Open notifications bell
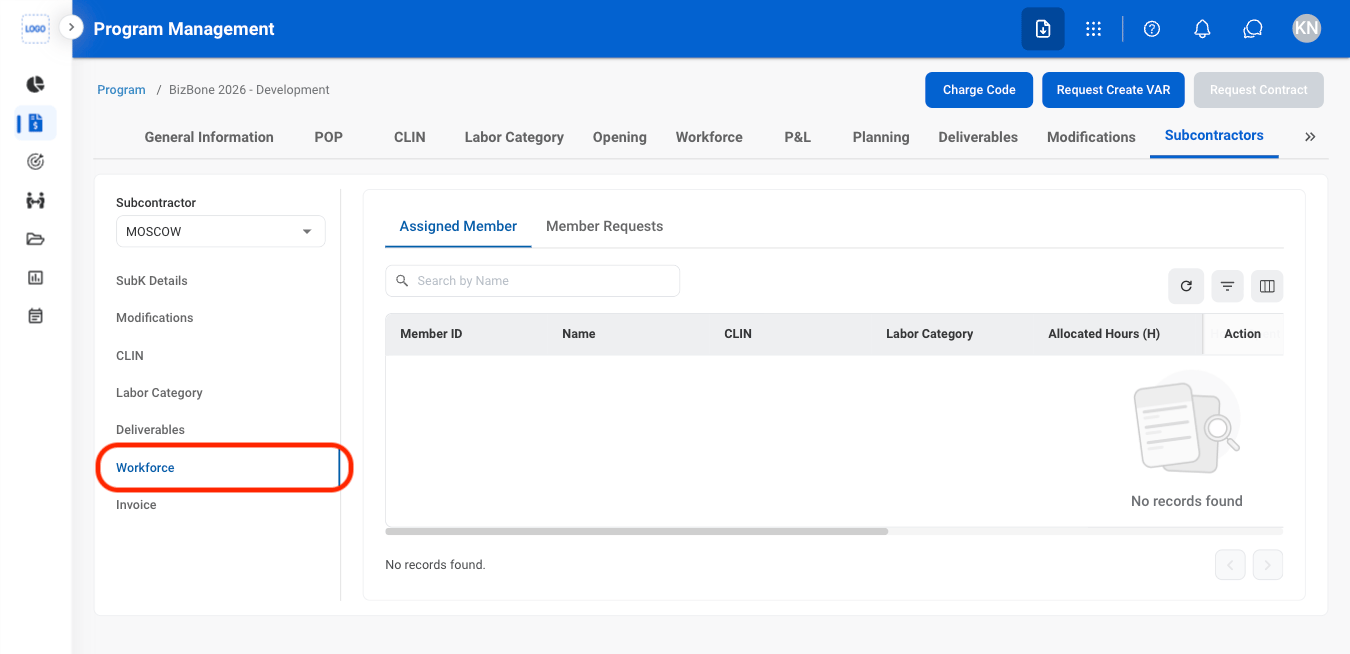Screen dimensions: 1350x654 coord(1203,29)
